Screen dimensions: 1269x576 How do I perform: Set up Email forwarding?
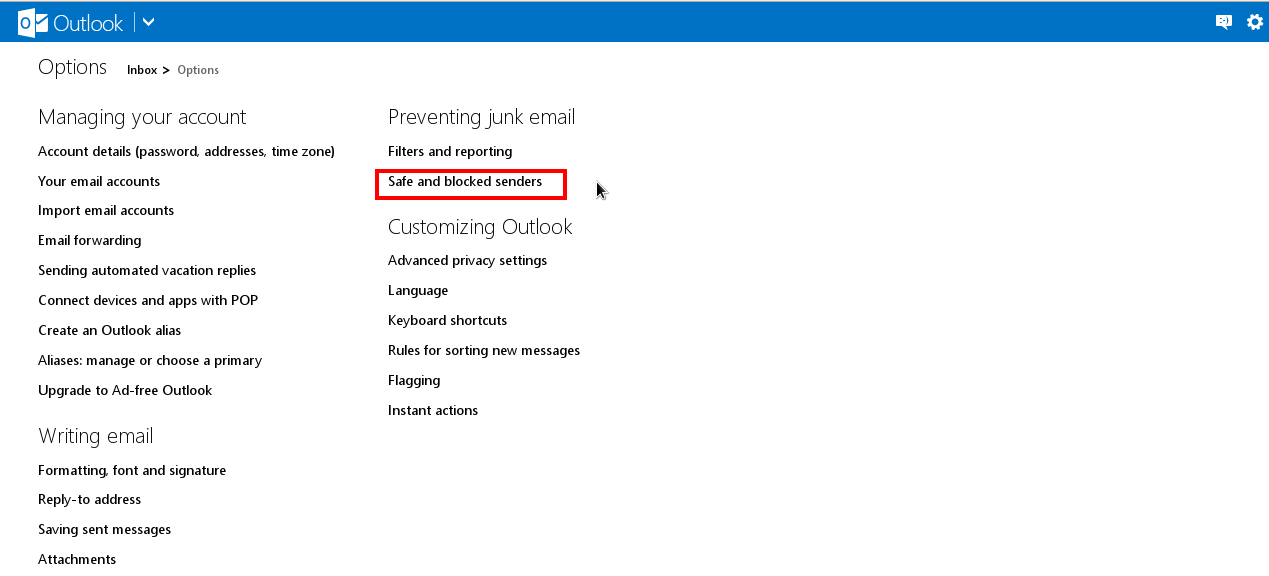pyautogui.click(x=89, y=240)
